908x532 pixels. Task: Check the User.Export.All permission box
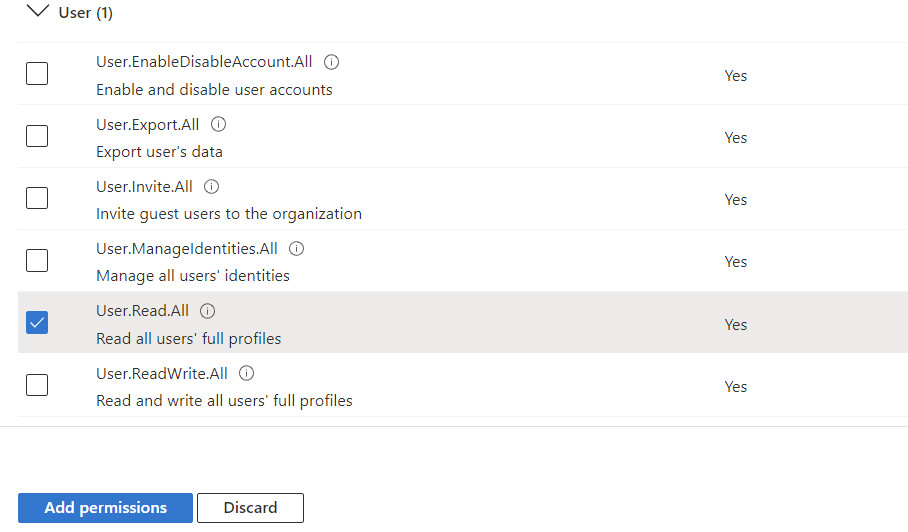[x=37, y=136]
